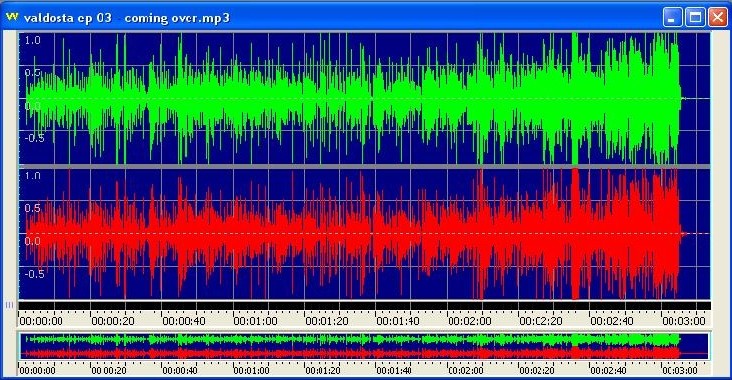732x380 pixels.
Task: Click 00:01:00 on the overview timeline
Action: tap(251, 371)
